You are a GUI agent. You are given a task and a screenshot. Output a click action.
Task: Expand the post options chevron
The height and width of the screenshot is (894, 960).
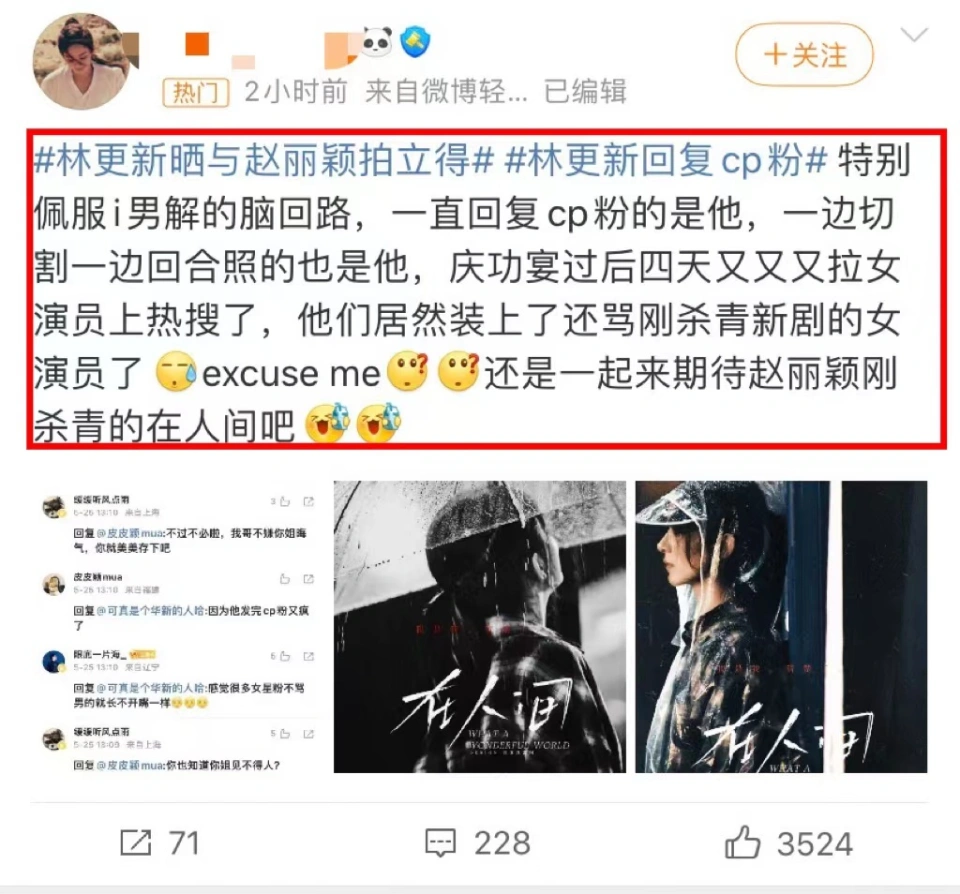tap(914, 35)
